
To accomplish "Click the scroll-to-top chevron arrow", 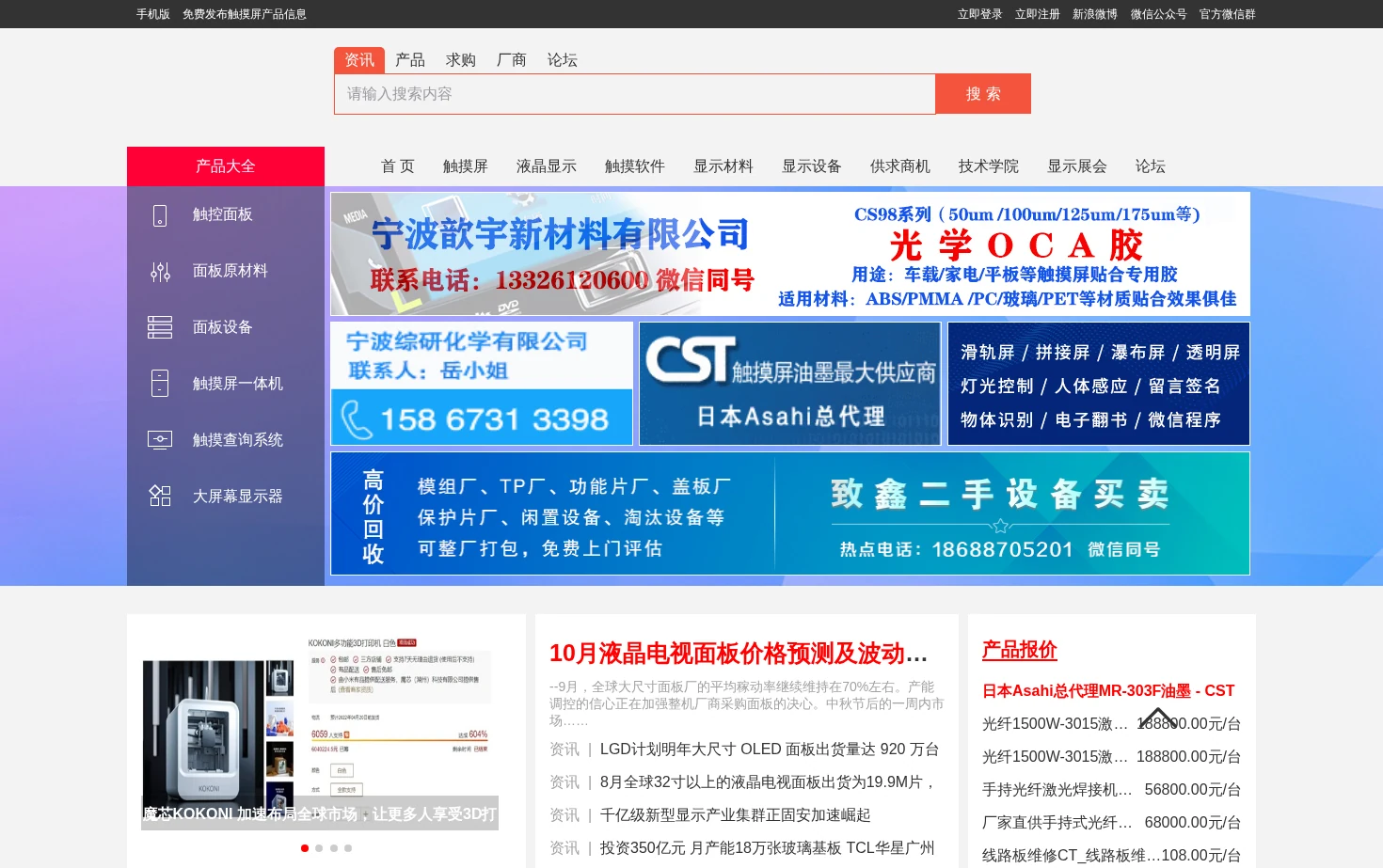I will [1158, 718].
